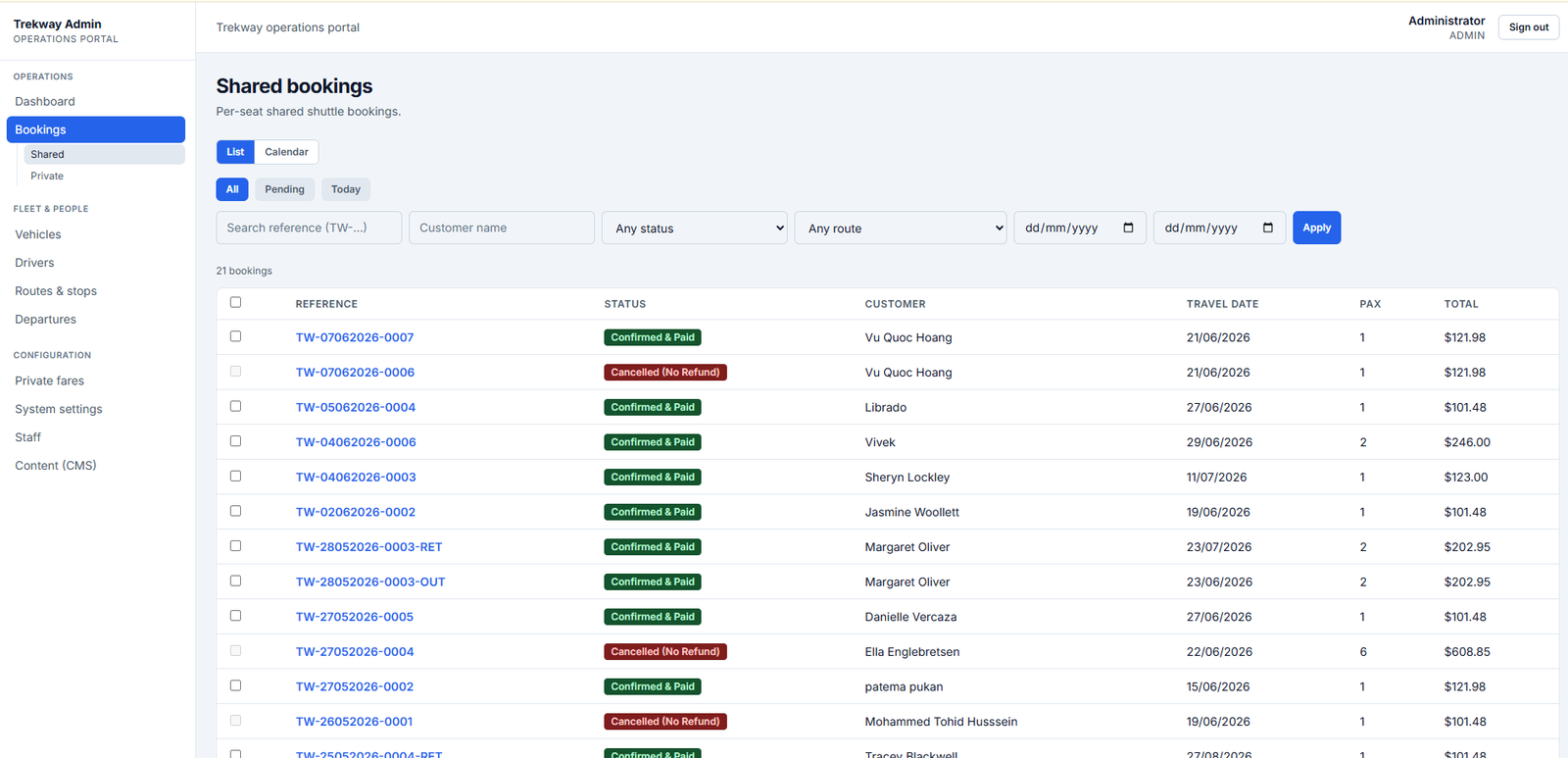This screenshot has width=1568, height=758.
Task: Open calendar picker of second date filter
Action: (1268, 227)
